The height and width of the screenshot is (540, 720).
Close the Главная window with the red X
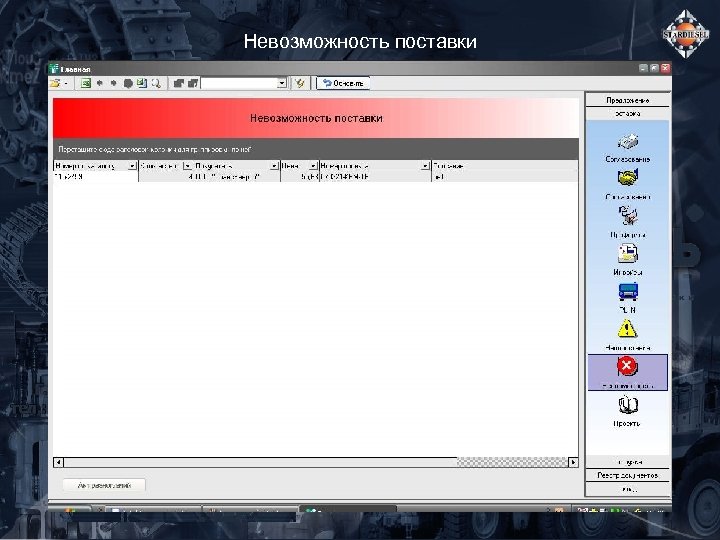coord(665,68)
